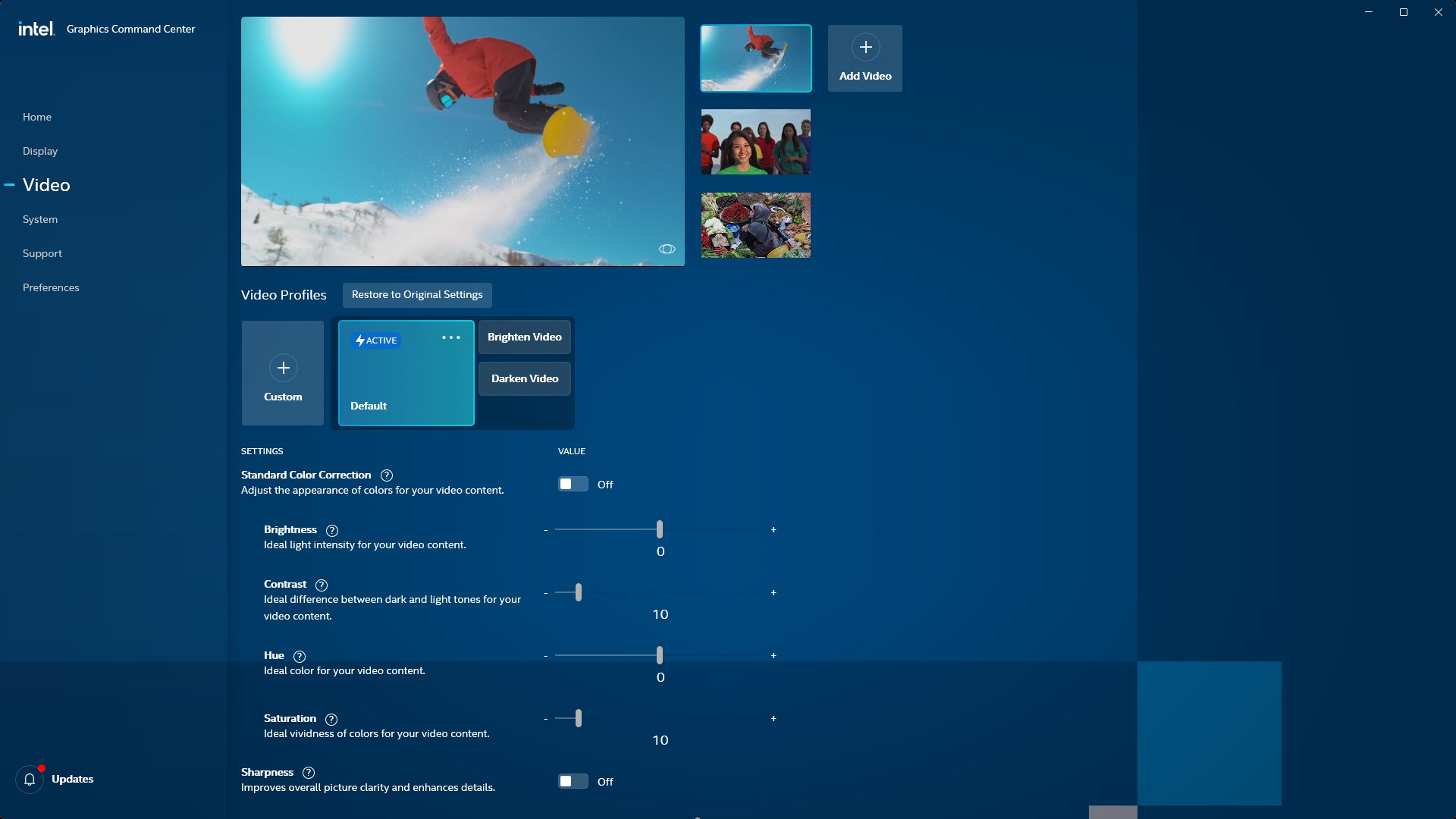Open the Default profile options menu
Image resolution: width=1456 pixels, height=819 pixels.
point(450,337)
